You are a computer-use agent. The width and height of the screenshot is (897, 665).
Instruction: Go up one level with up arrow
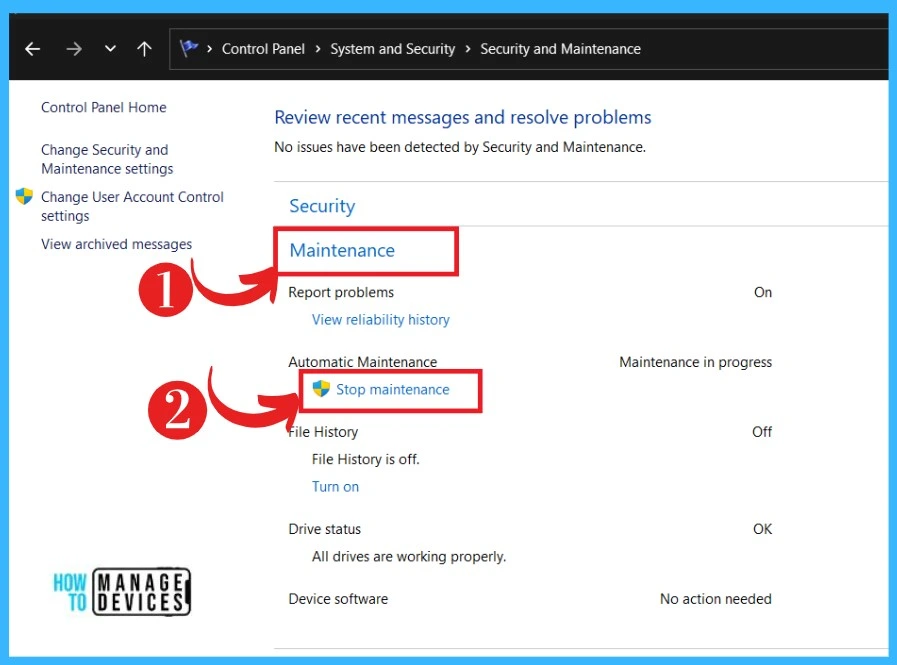(144, 49)
